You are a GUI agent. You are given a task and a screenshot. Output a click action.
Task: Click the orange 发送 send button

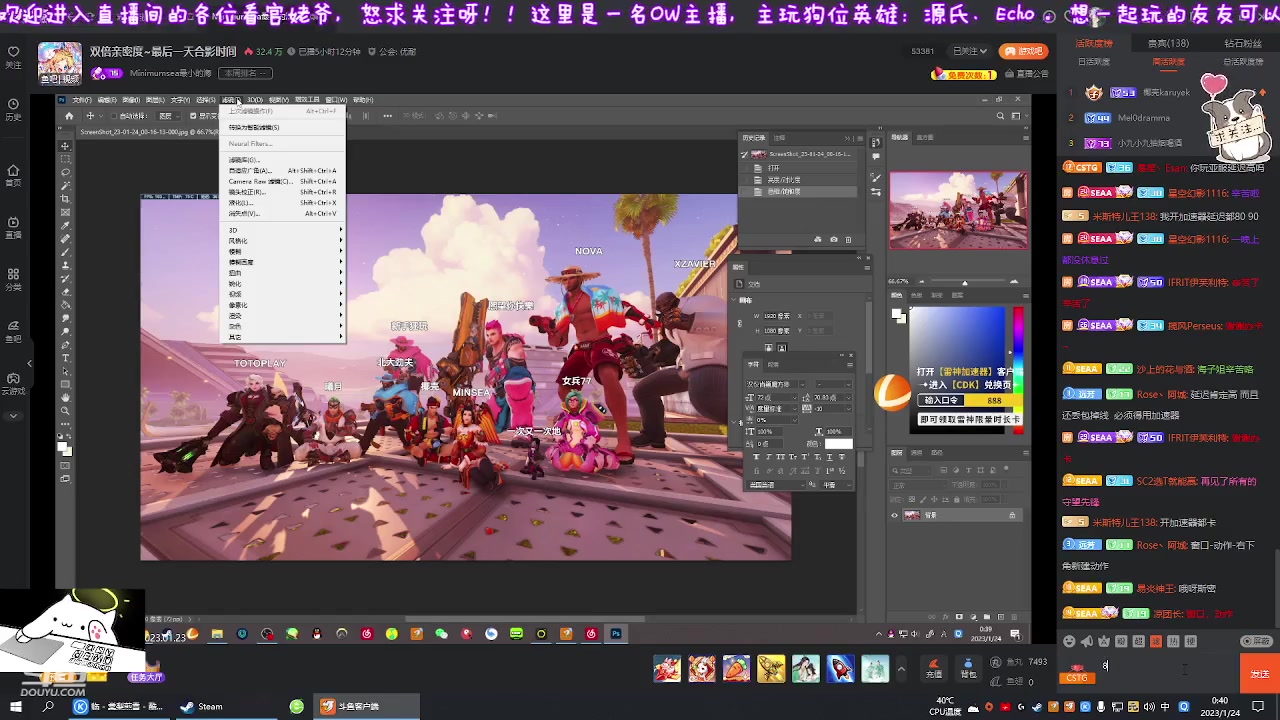pyautogui.click(x=1260, y=674)
